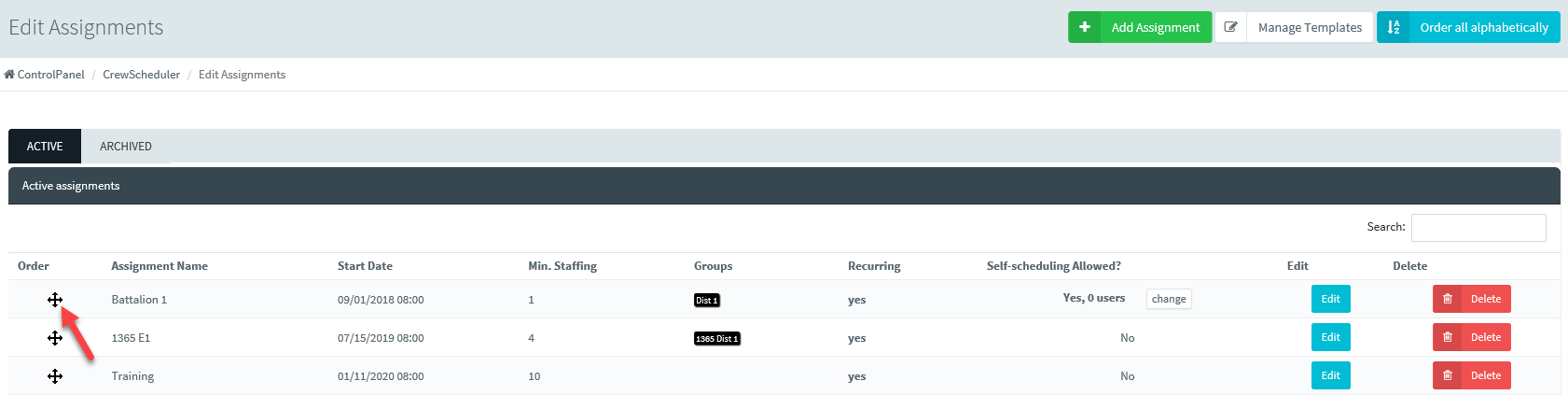Click the move handle for Training row
Viewport: 1568px width, 395px height.
click(55, 376)
